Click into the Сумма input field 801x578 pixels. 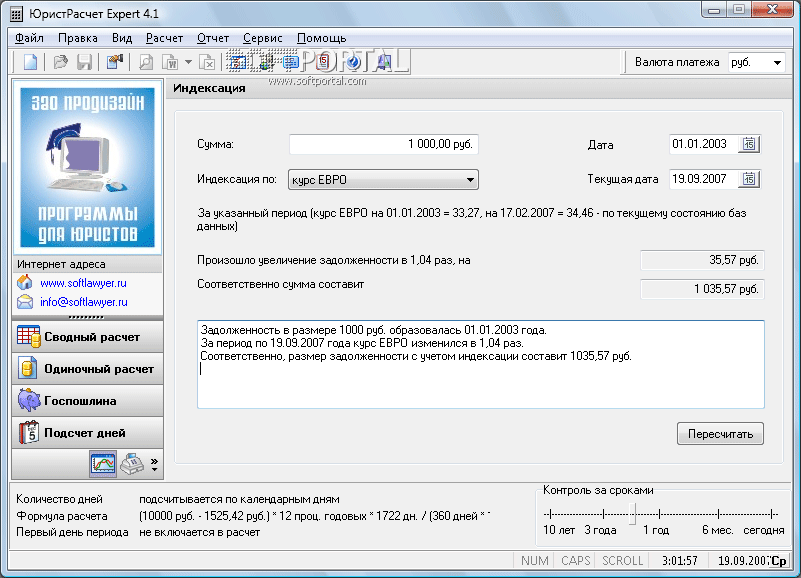[x=384, y=144]
